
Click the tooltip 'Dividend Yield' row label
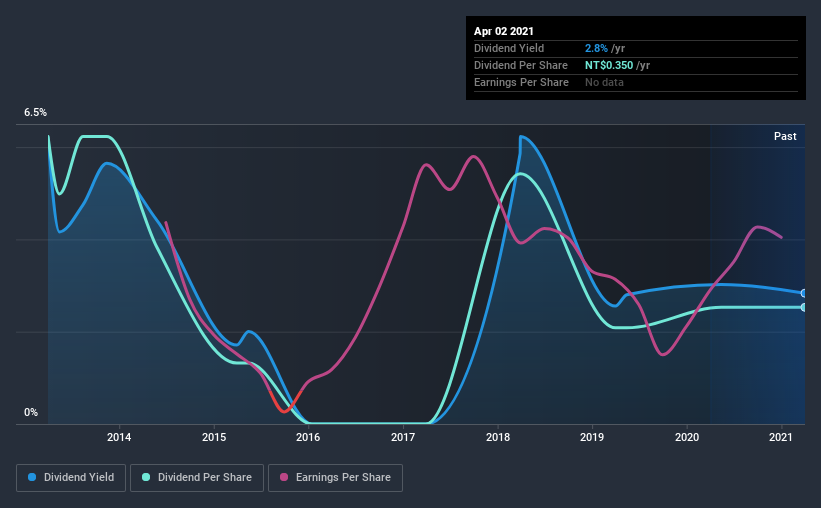[509, 49]
